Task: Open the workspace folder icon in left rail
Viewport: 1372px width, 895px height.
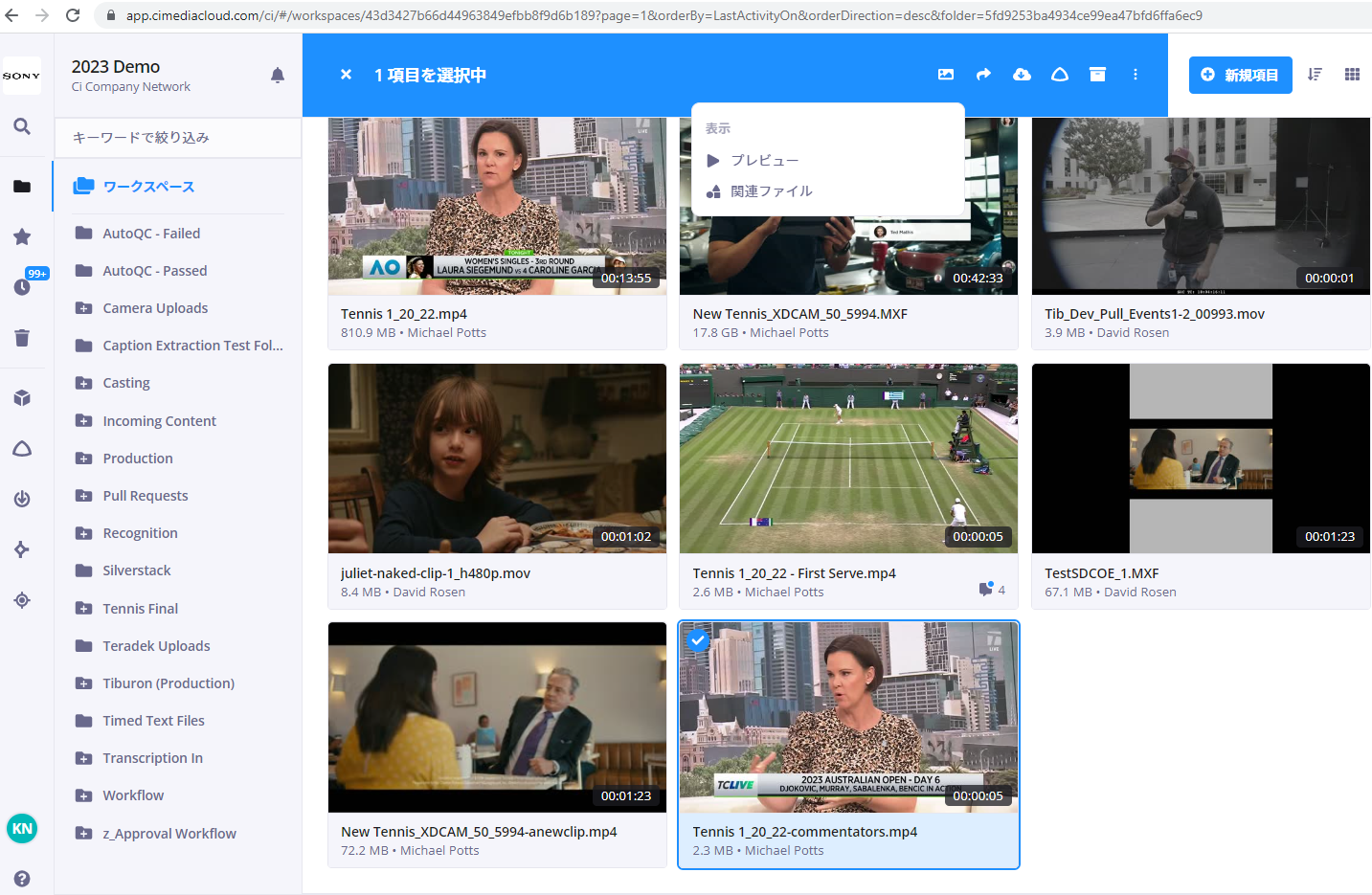Action: (x=22, y=186)
